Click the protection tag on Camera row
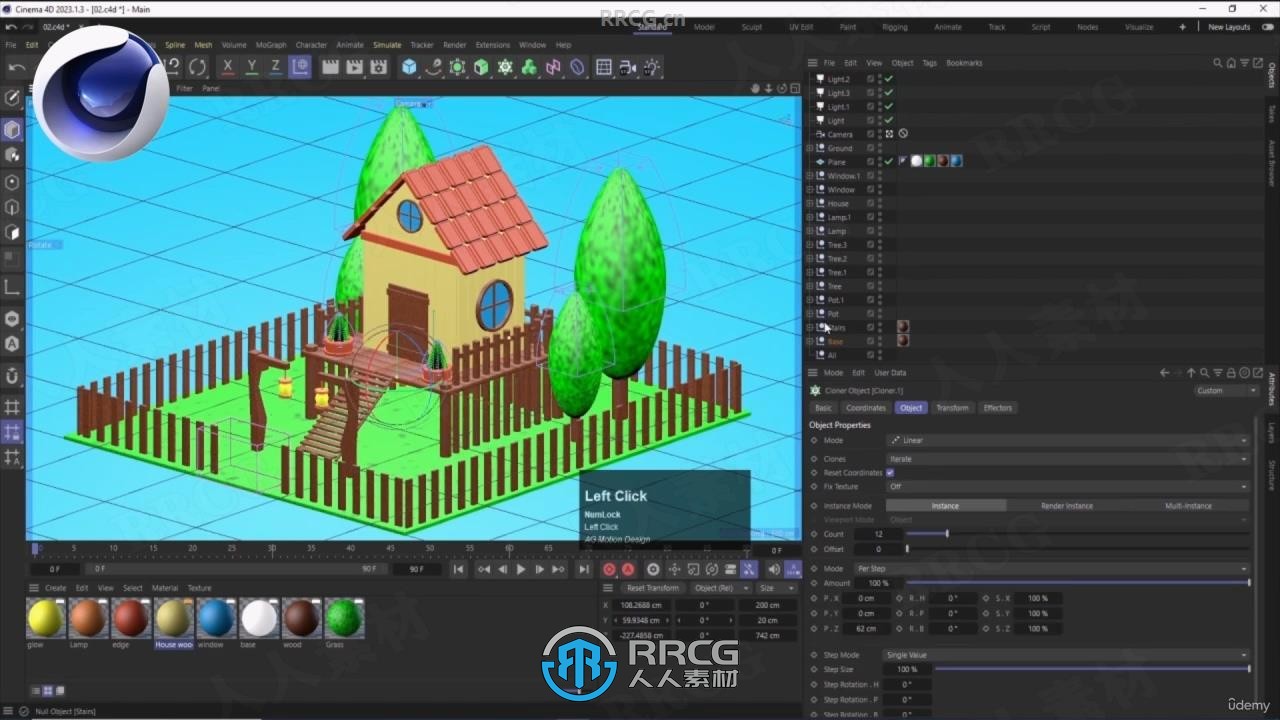This screenshot has height=720, width=1280. [903, 134]
